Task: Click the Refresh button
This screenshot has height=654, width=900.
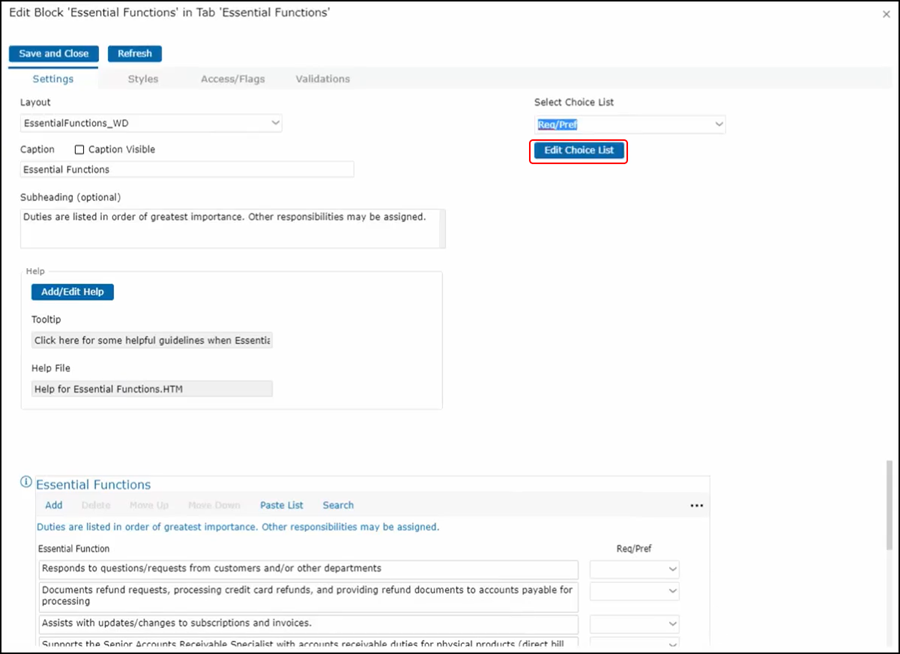Action: click(x=135, y=54)
